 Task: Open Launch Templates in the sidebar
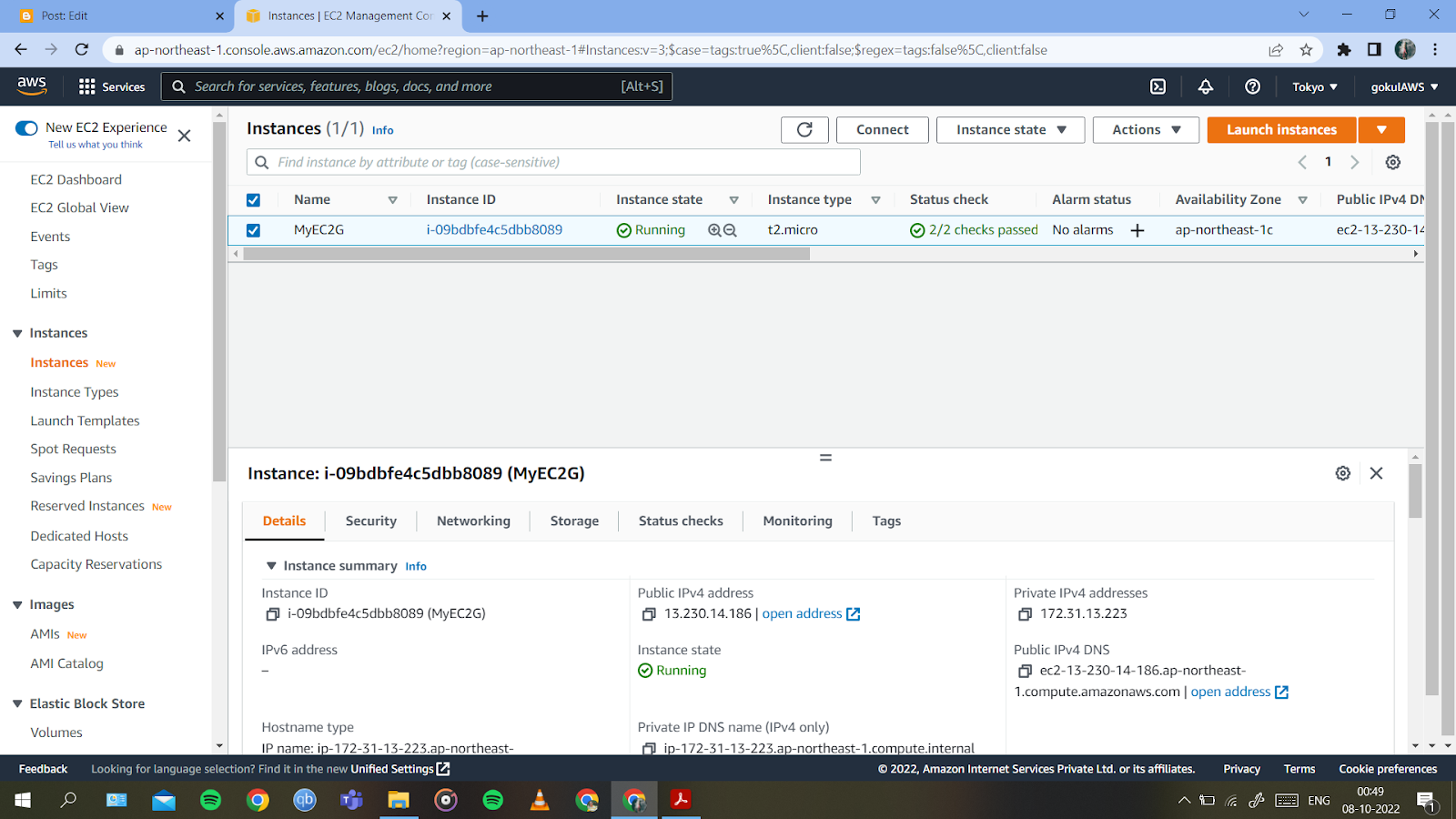click(x=85, y=421)
